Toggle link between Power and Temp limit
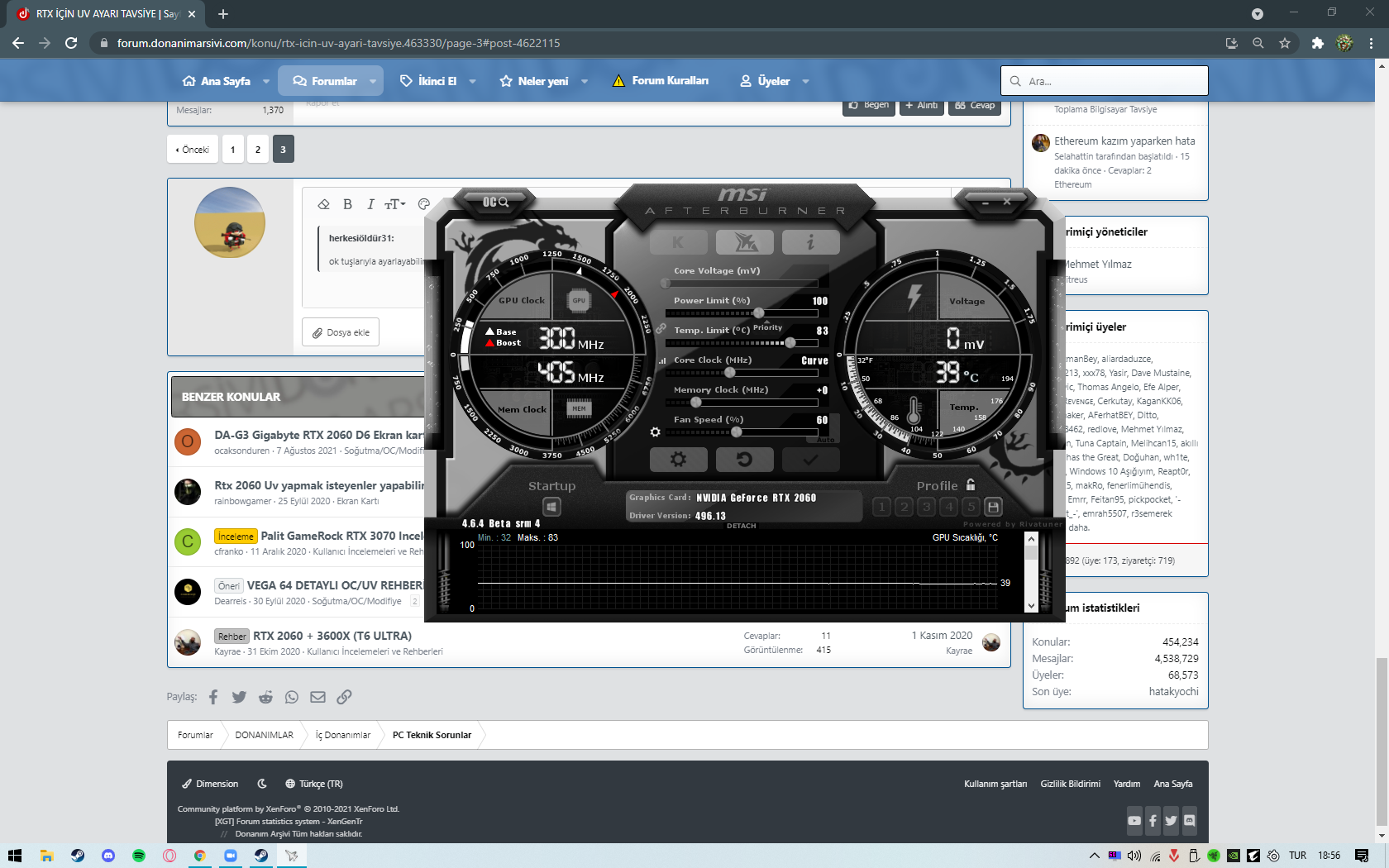The width and height of the screenshot is (1389, 868). tap(661, 328)
